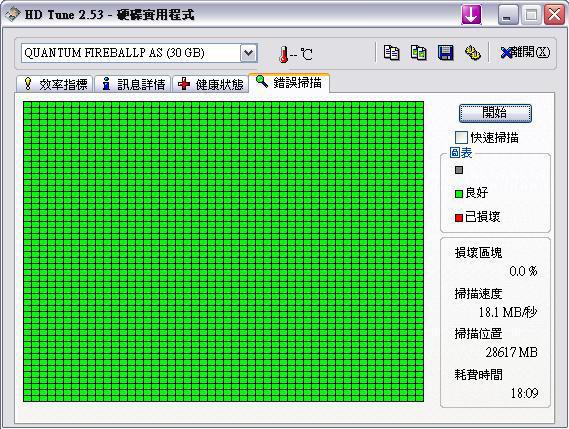The height and width of the screenshot is (429, 569).
Task: Open the 健康狀態 health tab
Action: click(x=210, y=84)
